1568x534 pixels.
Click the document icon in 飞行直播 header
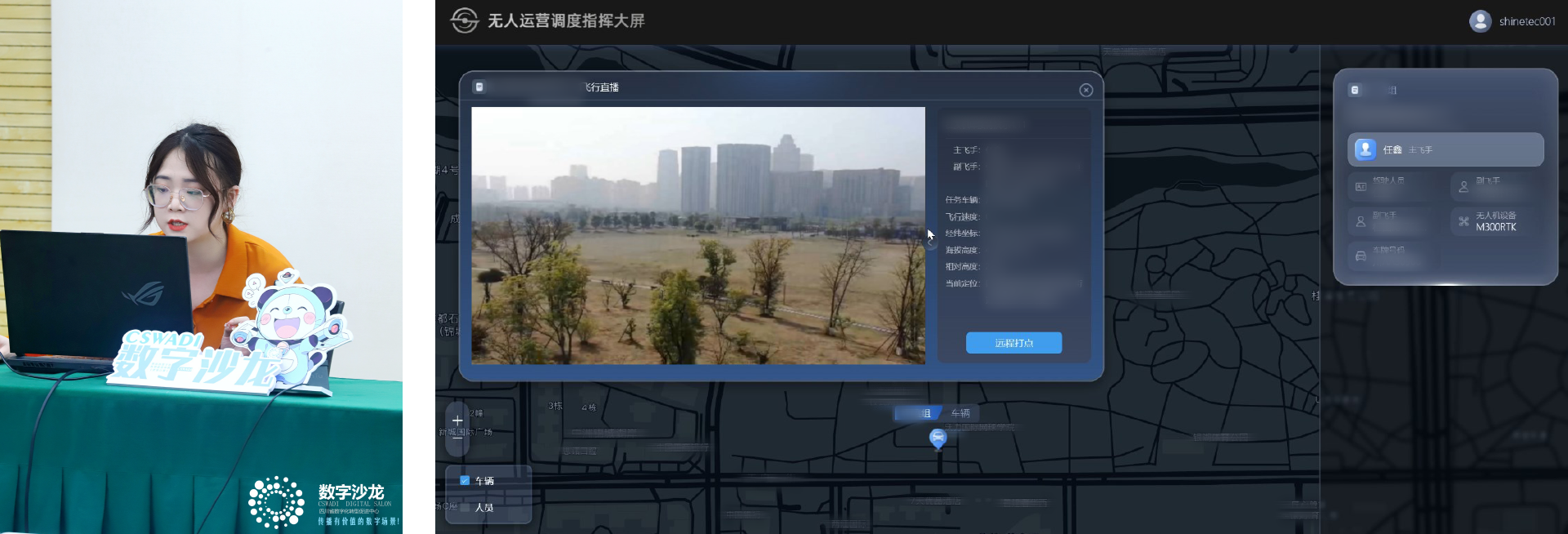479,87
